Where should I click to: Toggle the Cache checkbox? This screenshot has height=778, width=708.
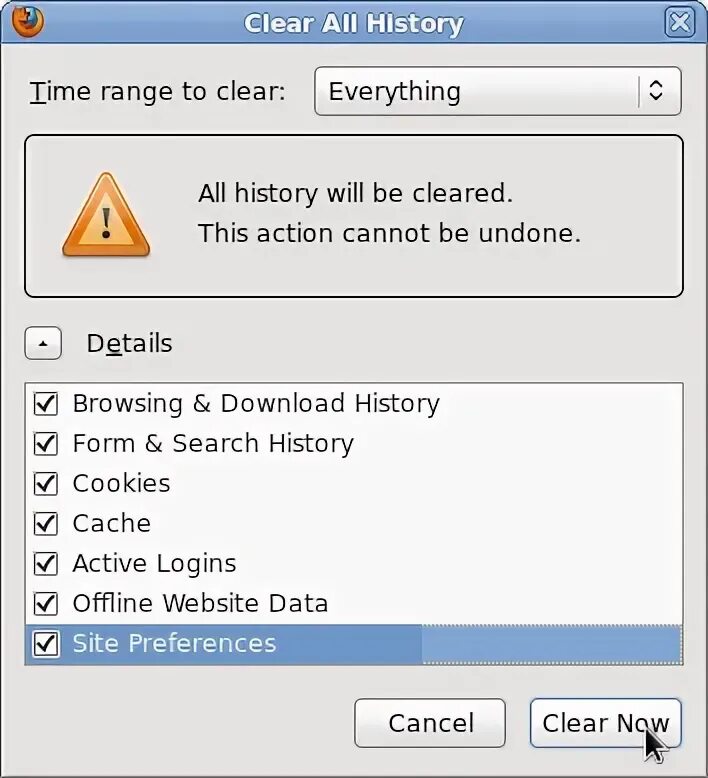[46, 524]
